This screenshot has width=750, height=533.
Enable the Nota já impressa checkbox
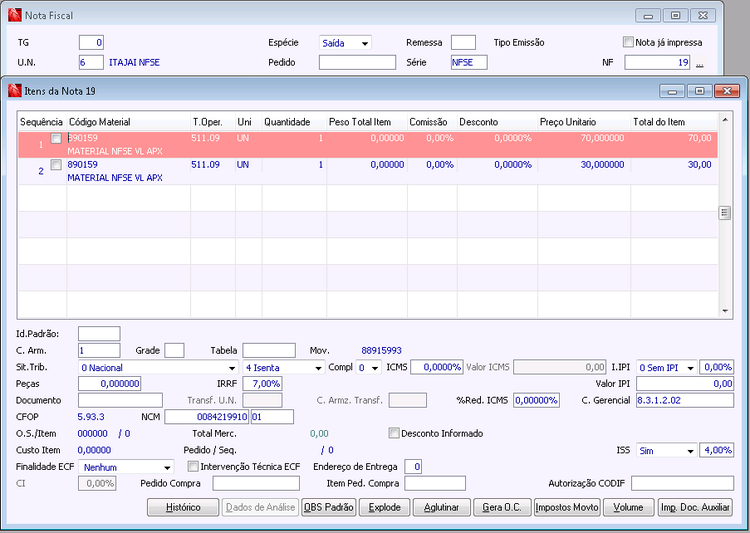(628, 43)
